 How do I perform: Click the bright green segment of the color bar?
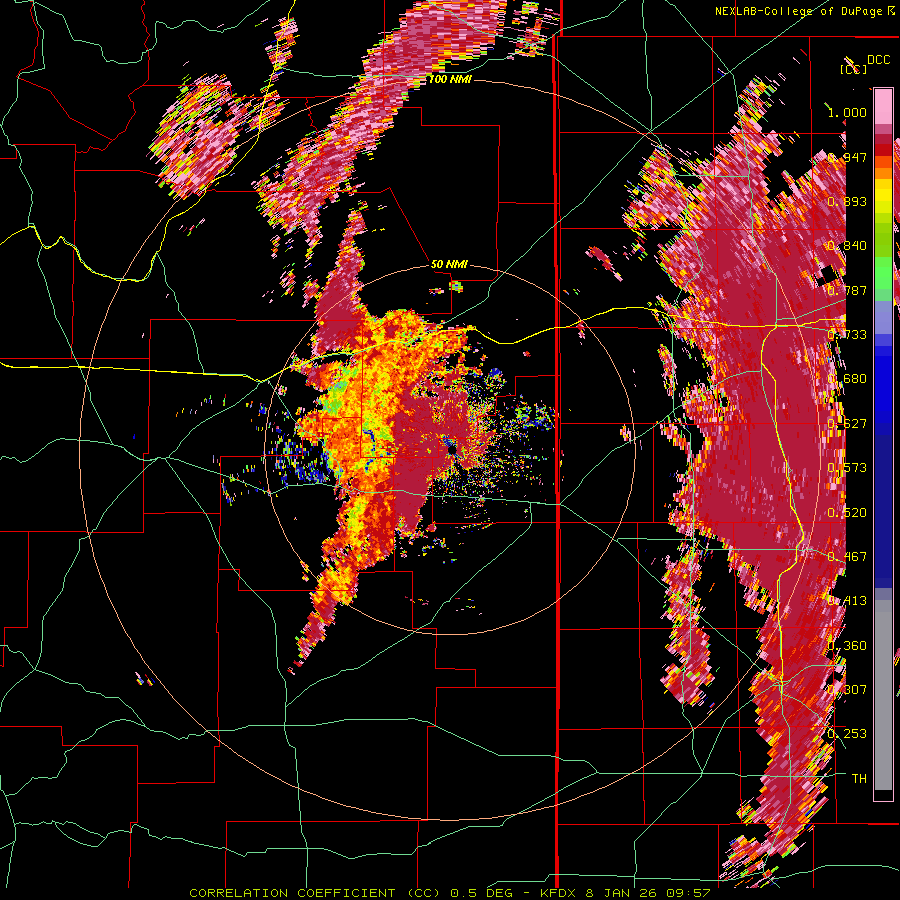883,273
